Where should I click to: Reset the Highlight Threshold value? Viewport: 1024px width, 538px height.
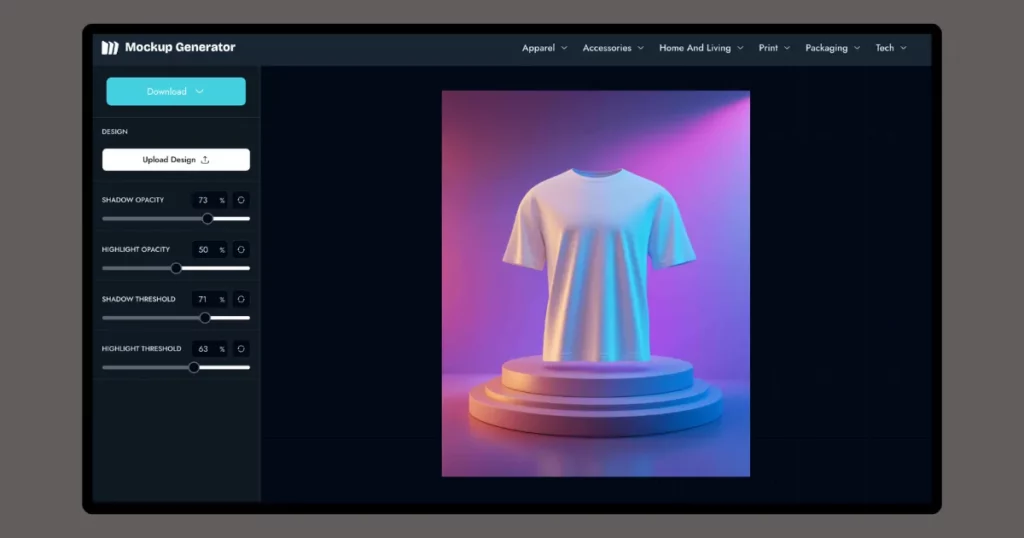(241, 349)
